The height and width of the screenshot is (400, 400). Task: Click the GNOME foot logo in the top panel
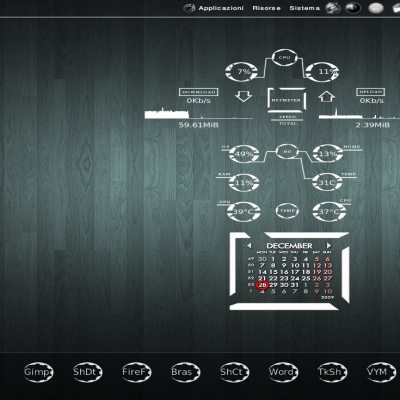pos(189,8)
